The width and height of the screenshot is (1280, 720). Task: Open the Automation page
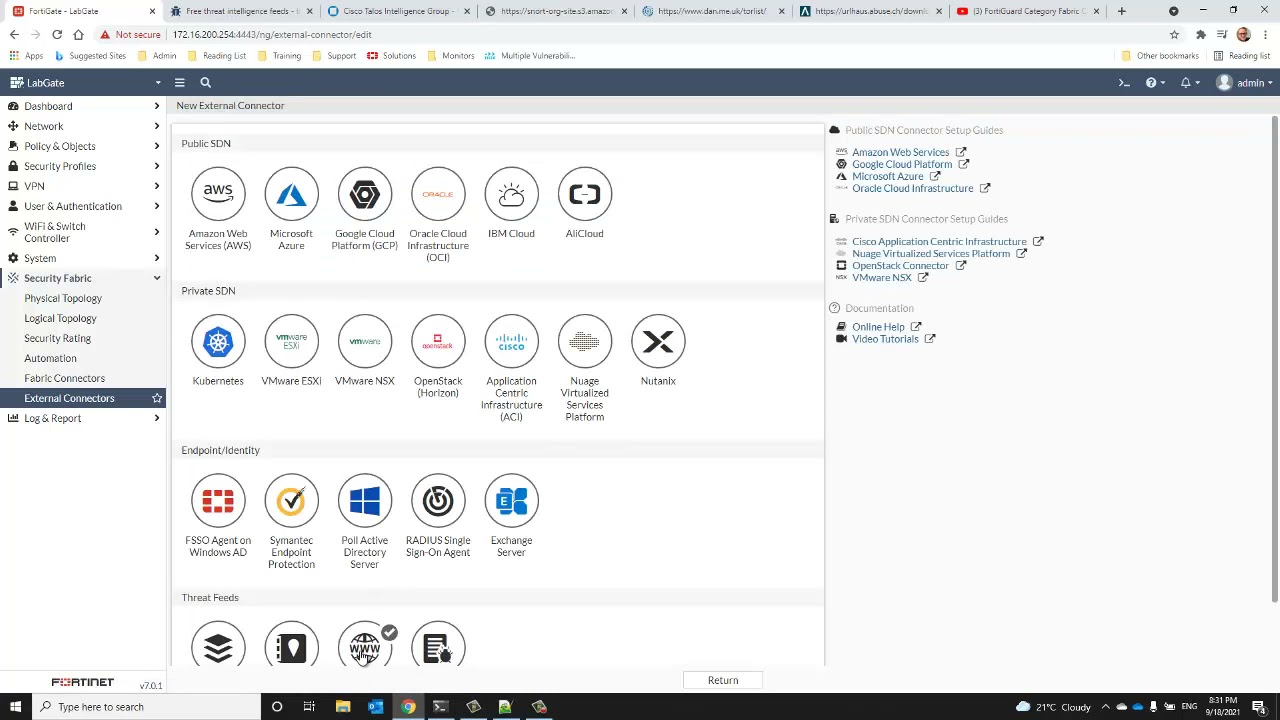pos(50,358)
